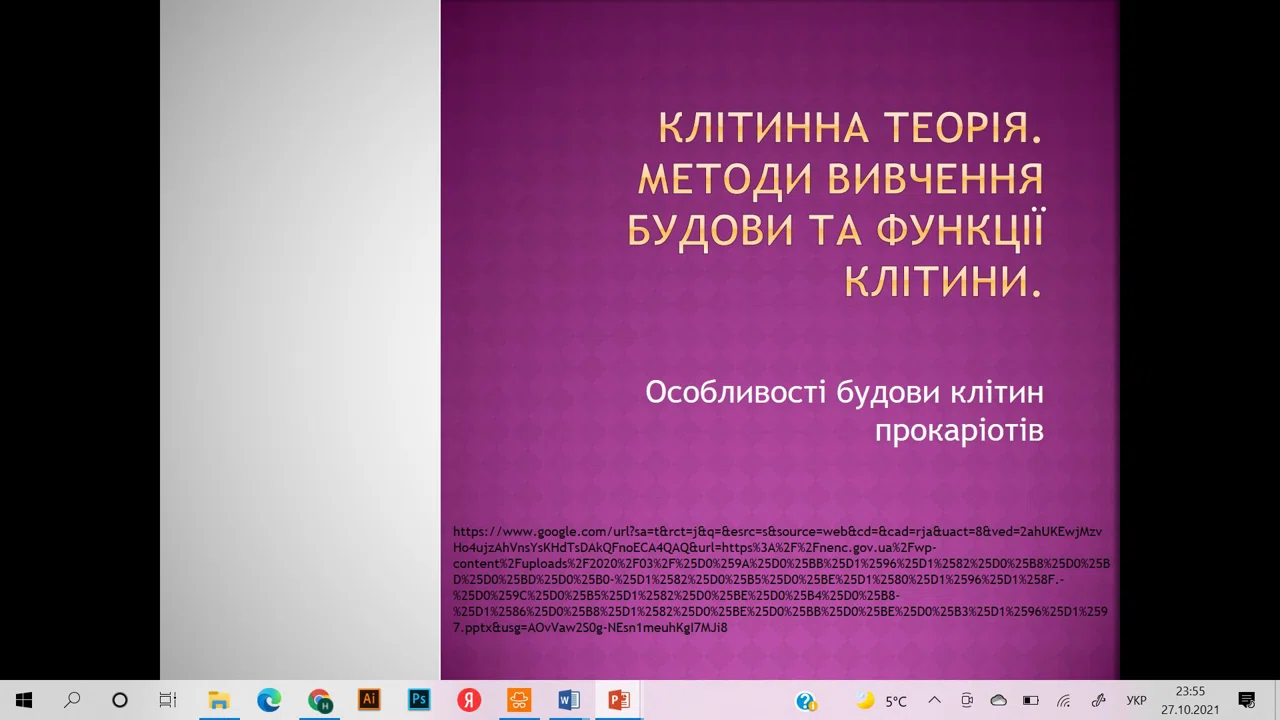The image size is (1280, 720).
Task: Open the google.com URL link on slide
Action: point(780,580)
